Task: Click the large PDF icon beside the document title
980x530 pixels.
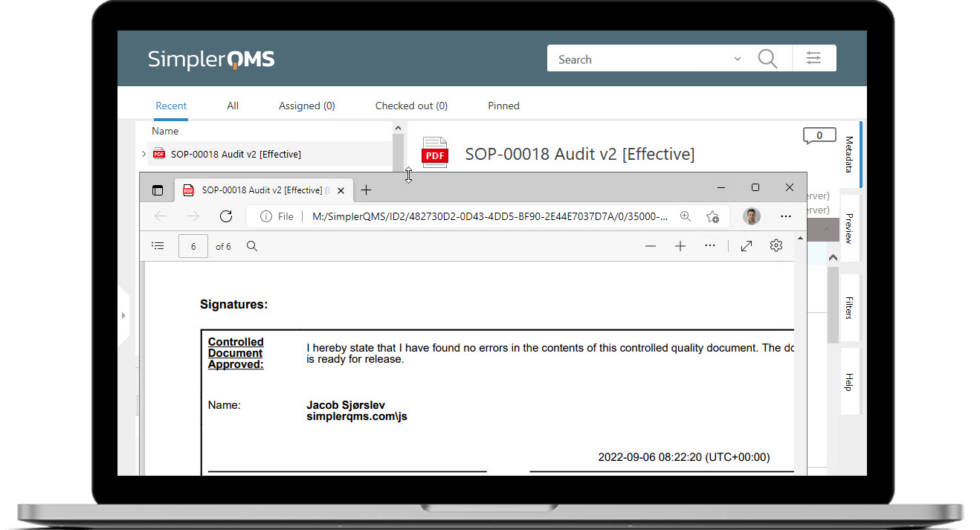Action: [435, 152]
